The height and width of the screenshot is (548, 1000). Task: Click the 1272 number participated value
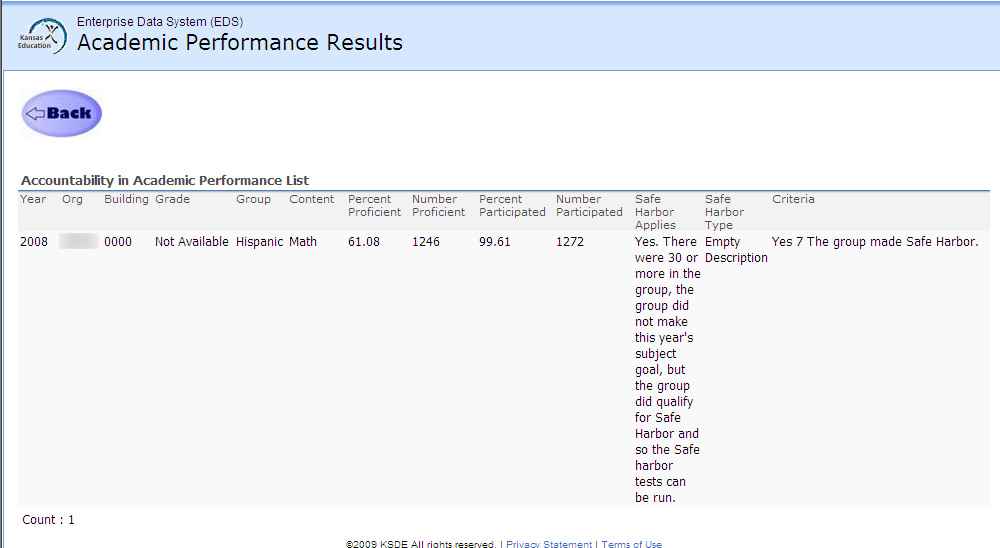pos(572,242)
